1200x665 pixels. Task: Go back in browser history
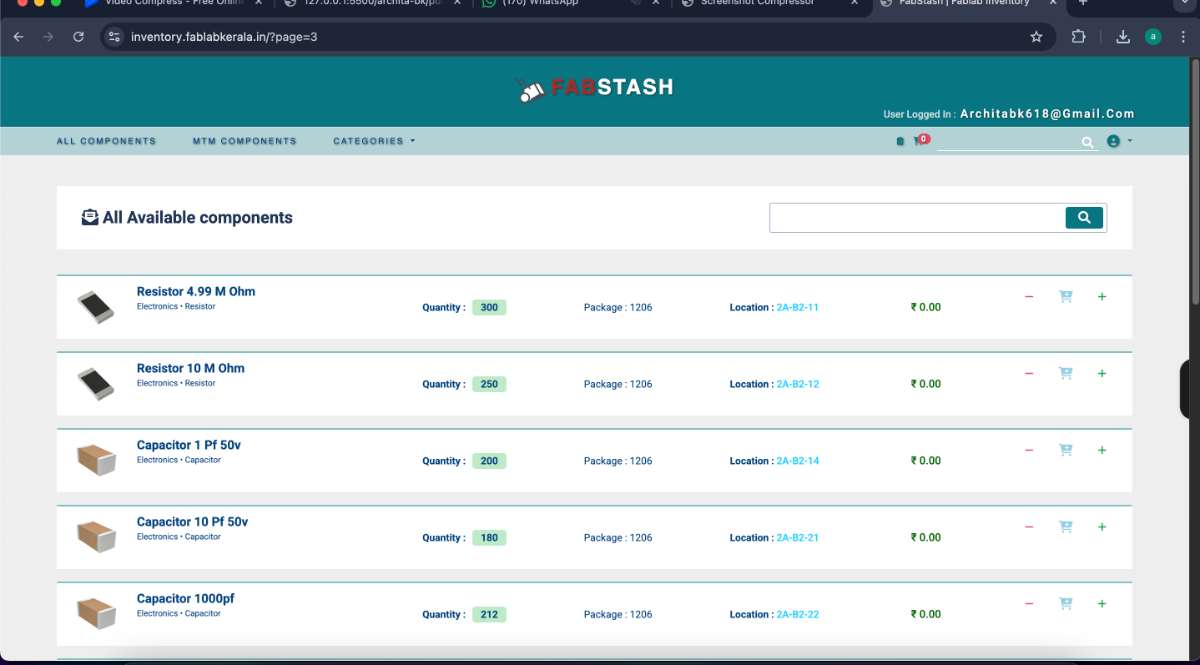coord(18,37)
